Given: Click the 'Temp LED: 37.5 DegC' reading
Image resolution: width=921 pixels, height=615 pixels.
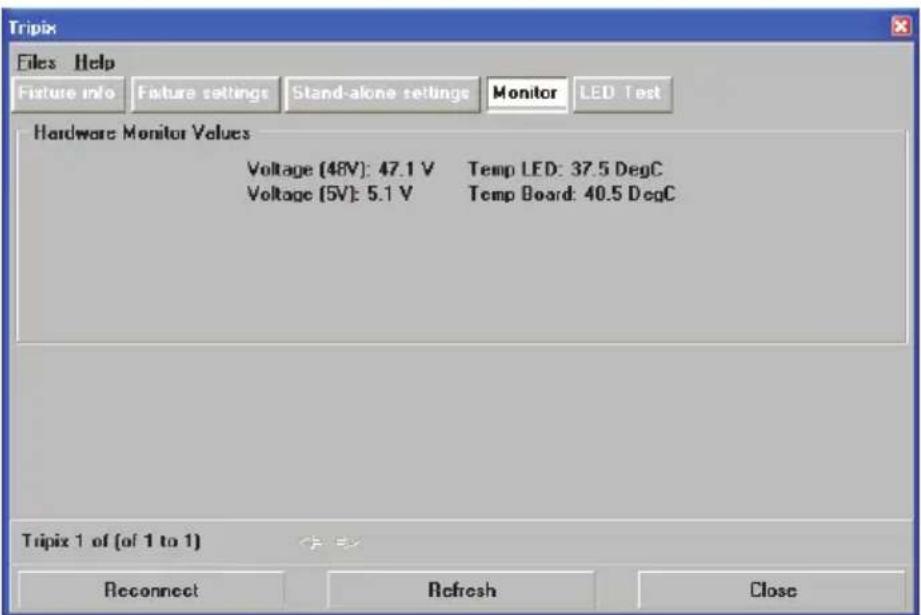Looking at the screenshot, I should 565,170.
